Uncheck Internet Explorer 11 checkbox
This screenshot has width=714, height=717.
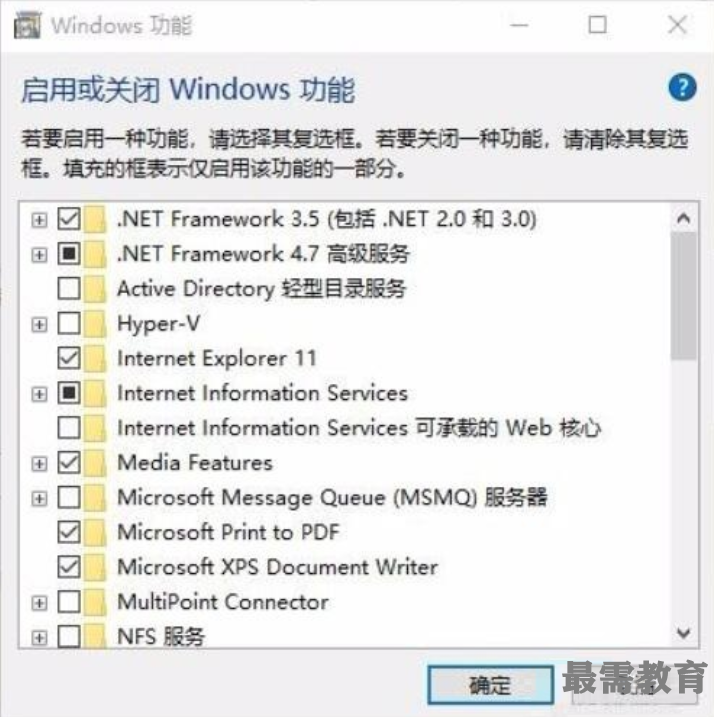click(69, 358)
